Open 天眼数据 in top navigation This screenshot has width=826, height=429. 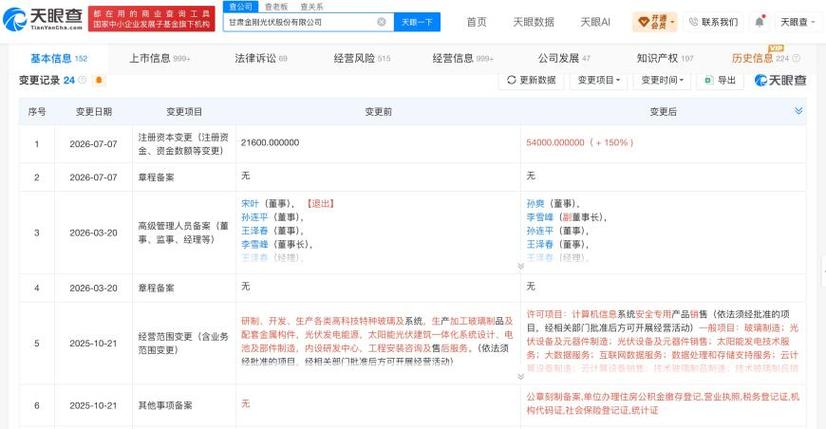point(533,22)
